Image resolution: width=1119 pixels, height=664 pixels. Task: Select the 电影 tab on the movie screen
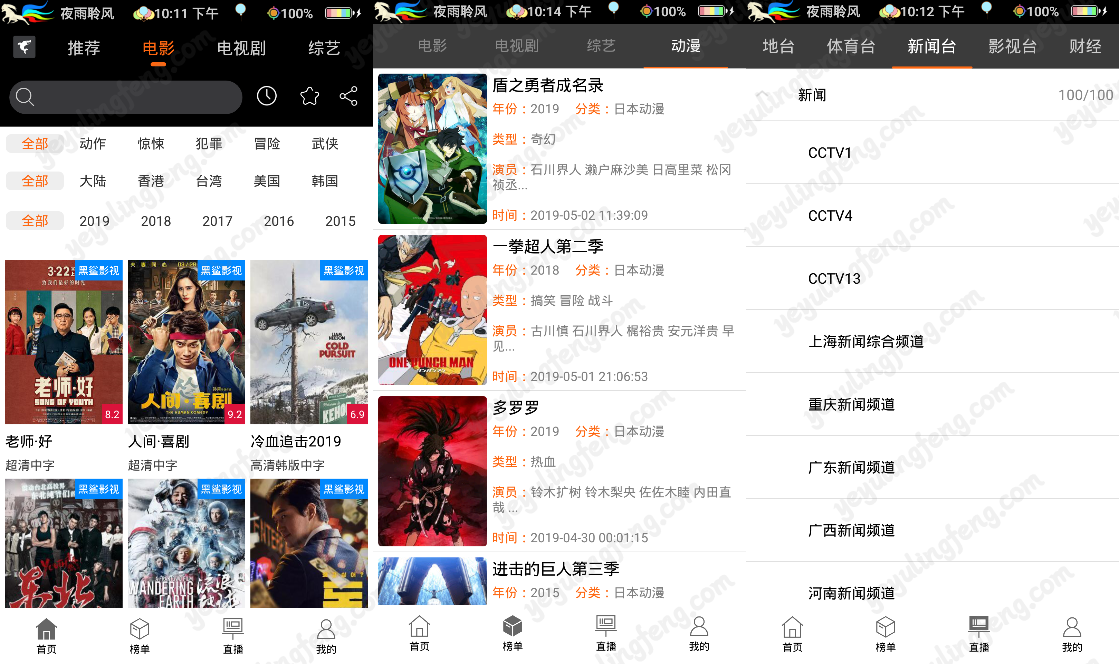point(158,48)
